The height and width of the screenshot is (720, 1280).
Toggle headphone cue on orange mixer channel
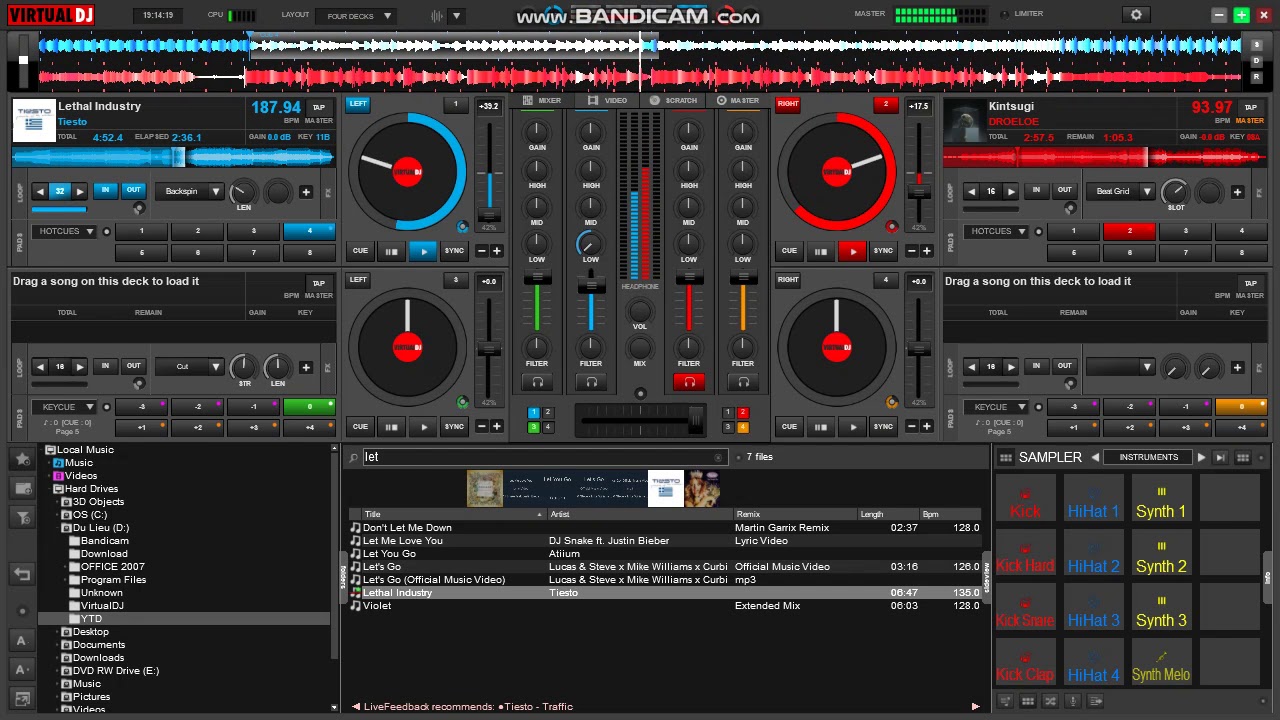tap(743, 382)
